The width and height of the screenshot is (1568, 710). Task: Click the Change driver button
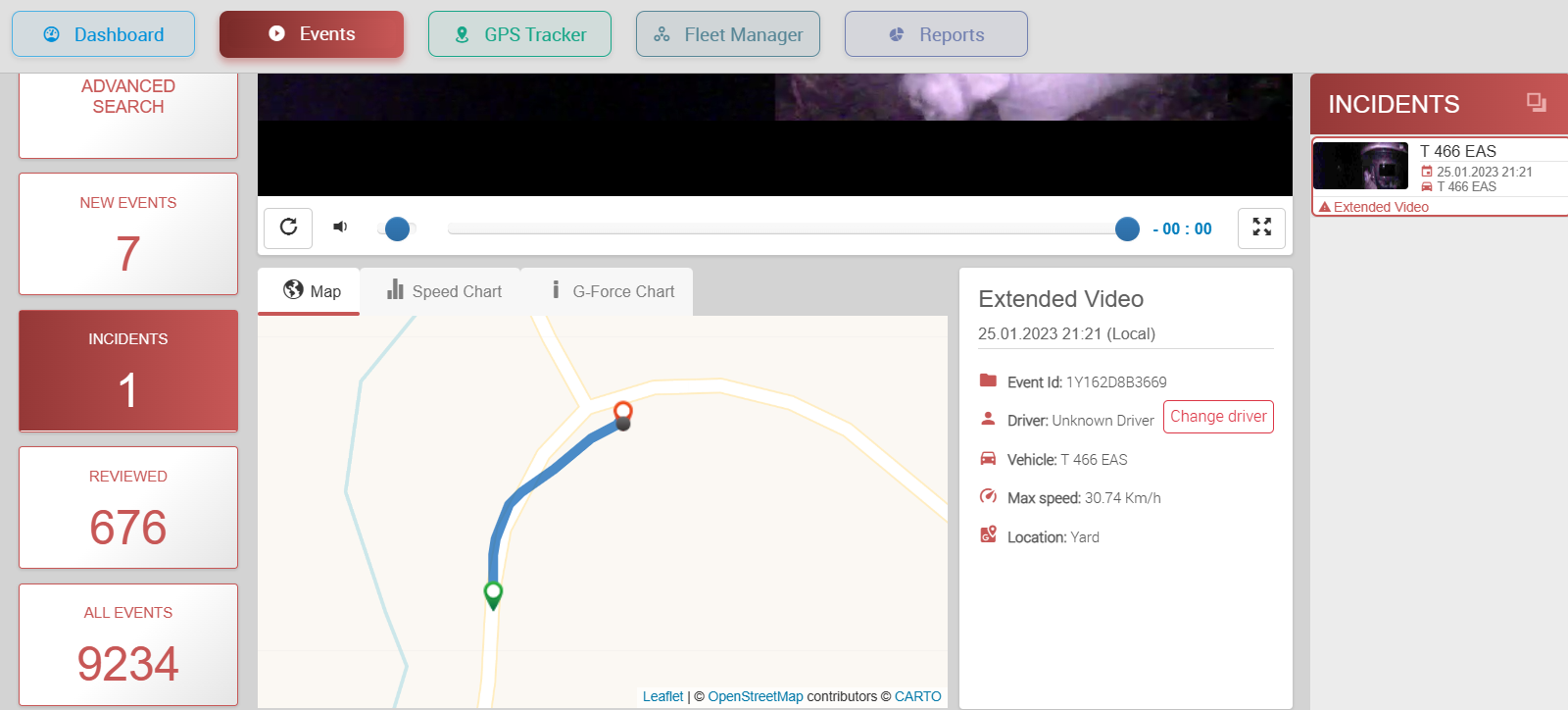pos(1217,417)
